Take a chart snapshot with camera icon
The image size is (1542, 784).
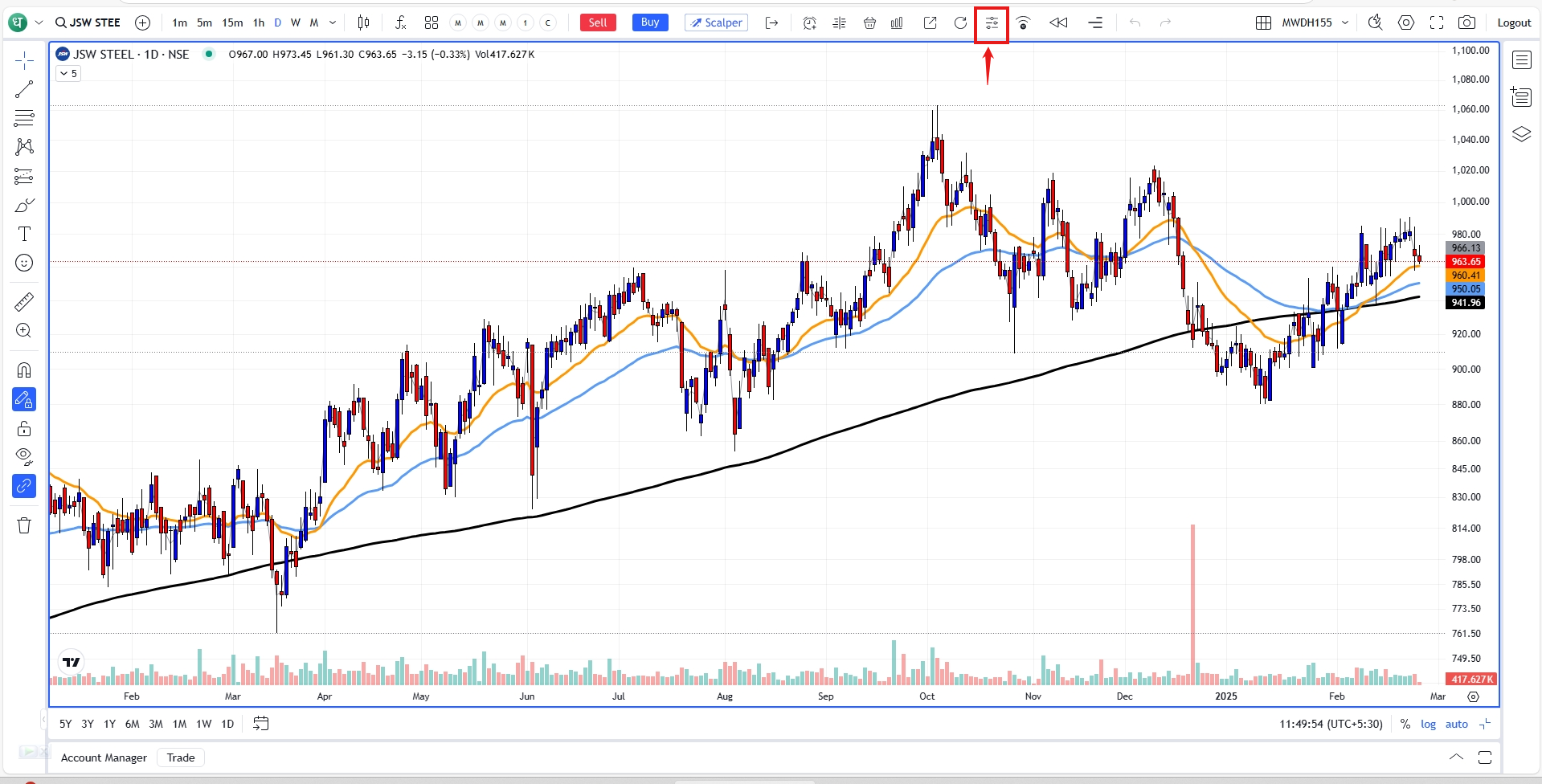coord(1466,22)
